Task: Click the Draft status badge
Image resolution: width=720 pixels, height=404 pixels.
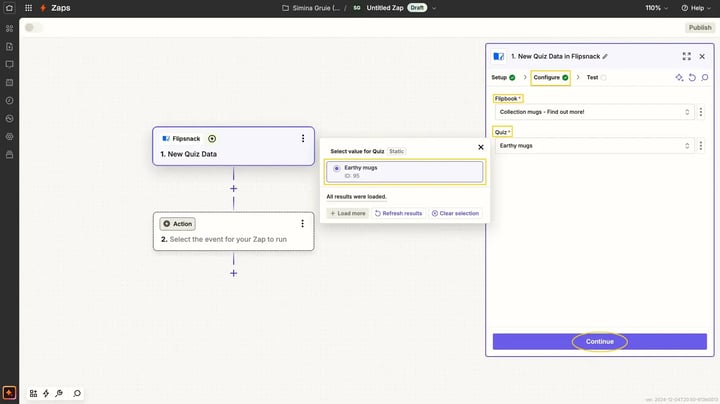Action: pyautogui.click(x=417, y=8)
